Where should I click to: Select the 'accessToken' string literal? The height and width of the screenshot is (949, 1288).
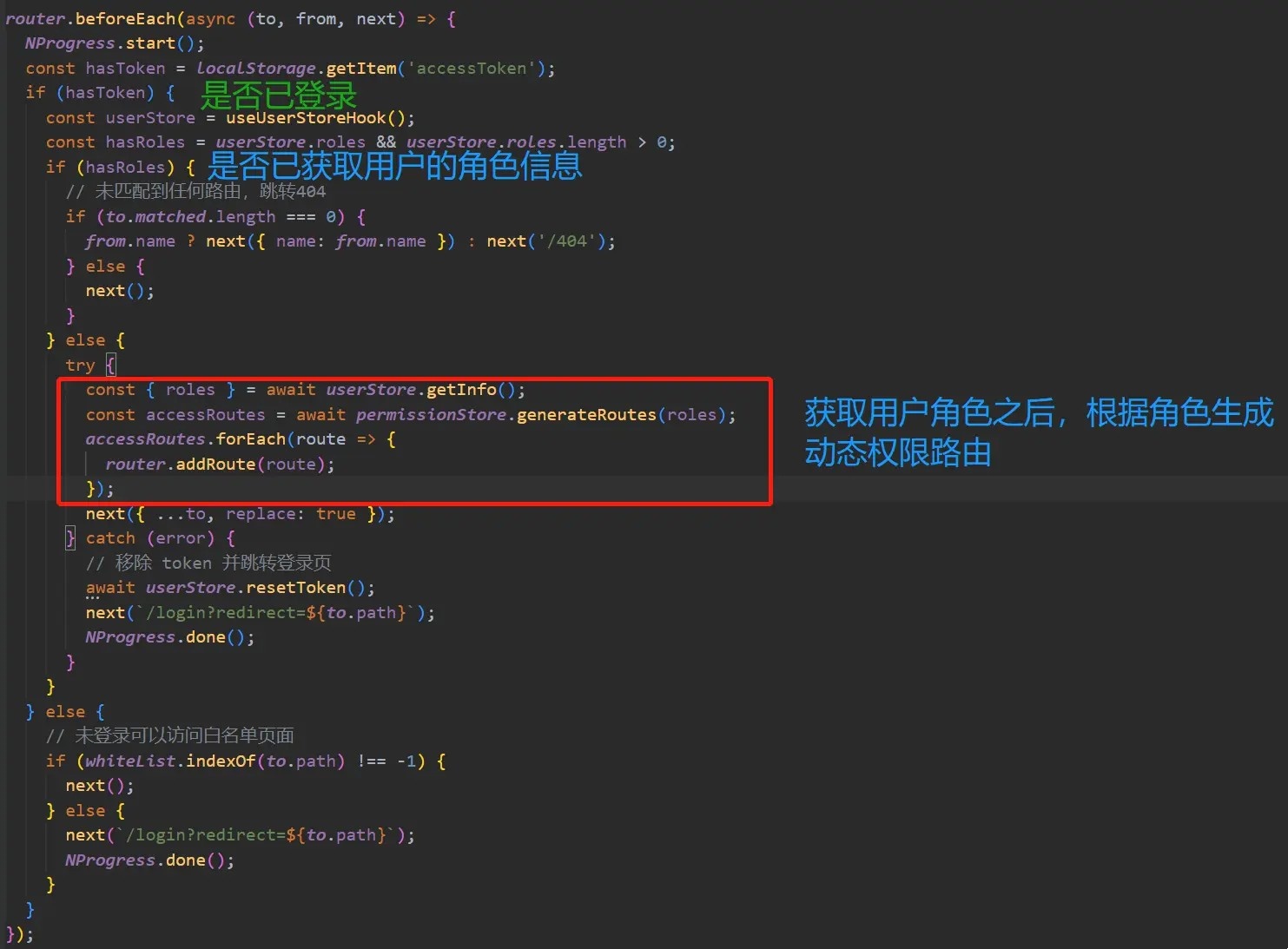click(x=472, y=68)
